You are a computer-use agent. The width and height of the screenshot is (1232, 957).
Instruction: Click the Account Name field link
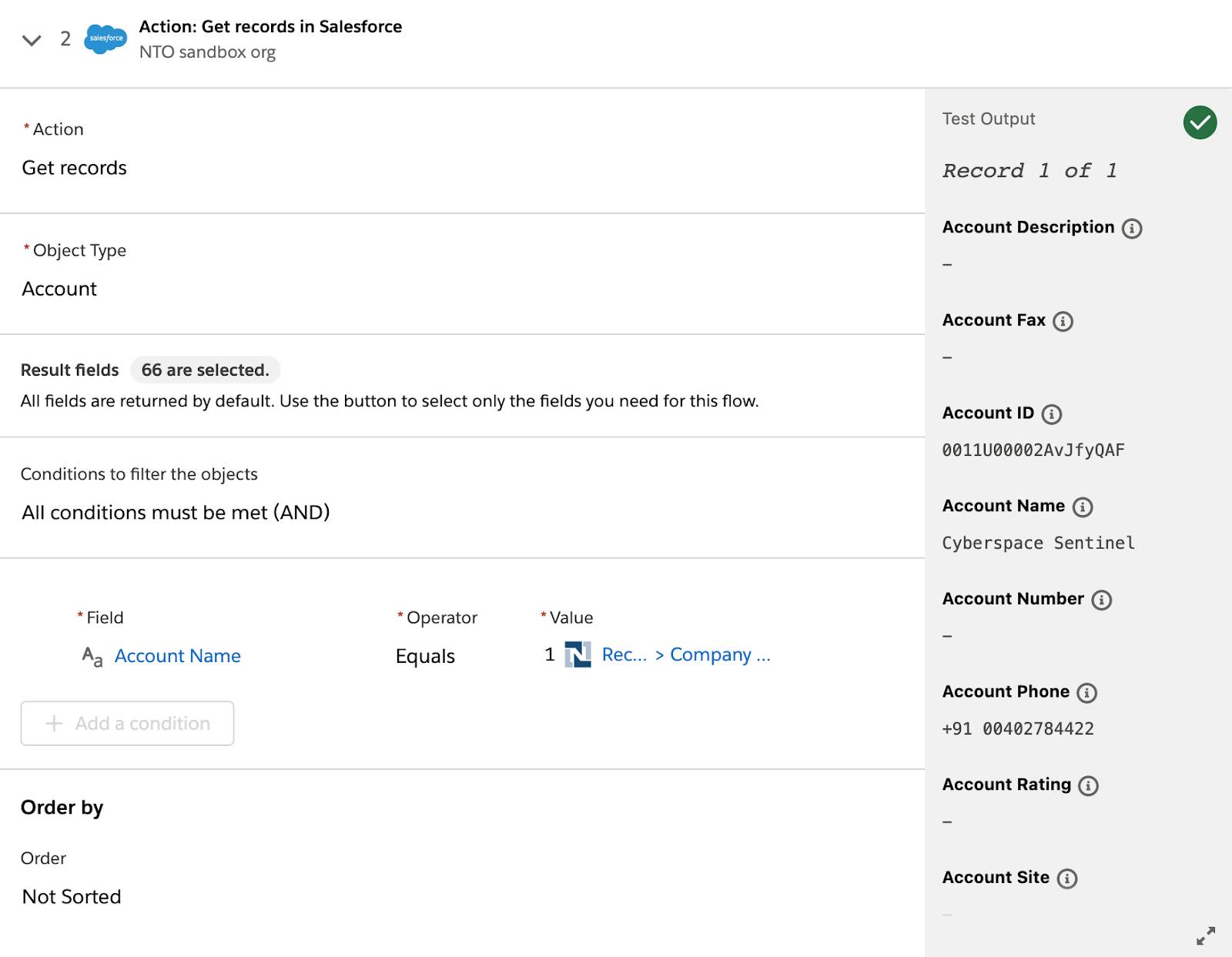pyautogui.click(x=177, y=656)
